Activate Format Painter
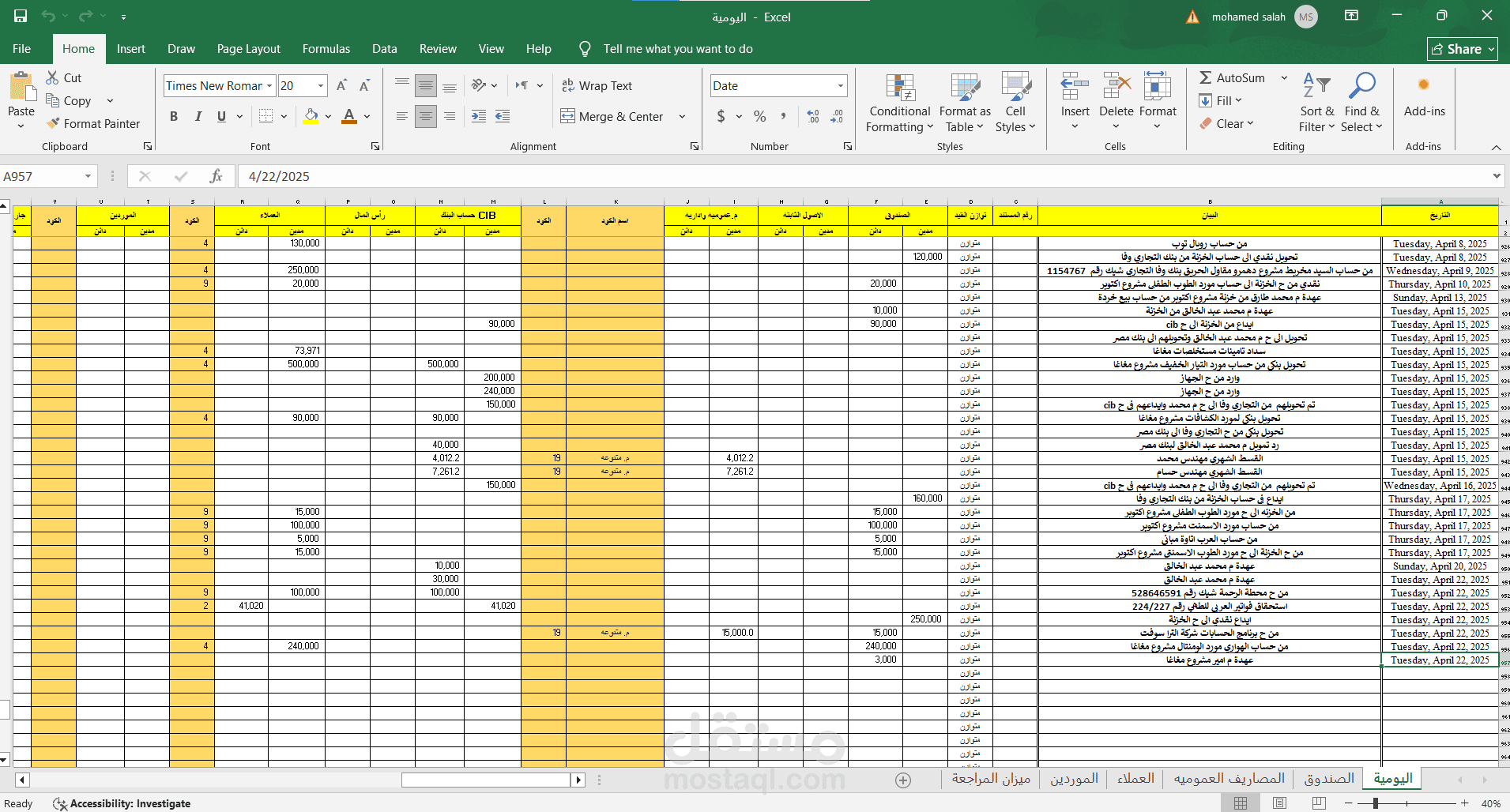Screen dimensions: 1510x812 92,123
